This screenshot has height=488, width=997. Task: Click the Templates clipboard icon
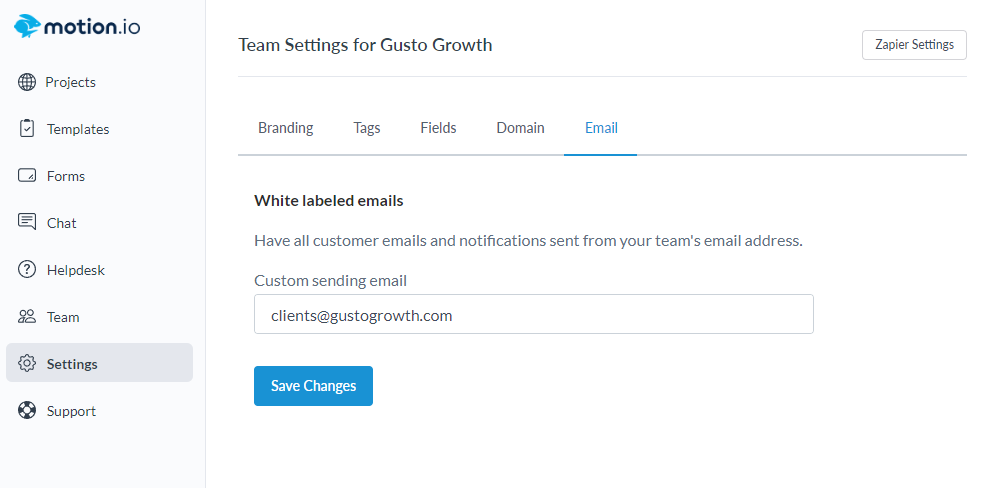(27, 129)
